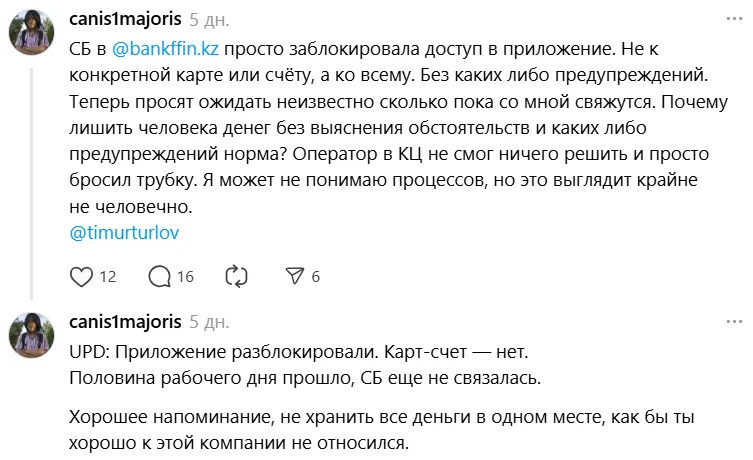753x460 pixels.
Task: Open the first post's '5 дн.' timestamp
Action: pos(209,18)
